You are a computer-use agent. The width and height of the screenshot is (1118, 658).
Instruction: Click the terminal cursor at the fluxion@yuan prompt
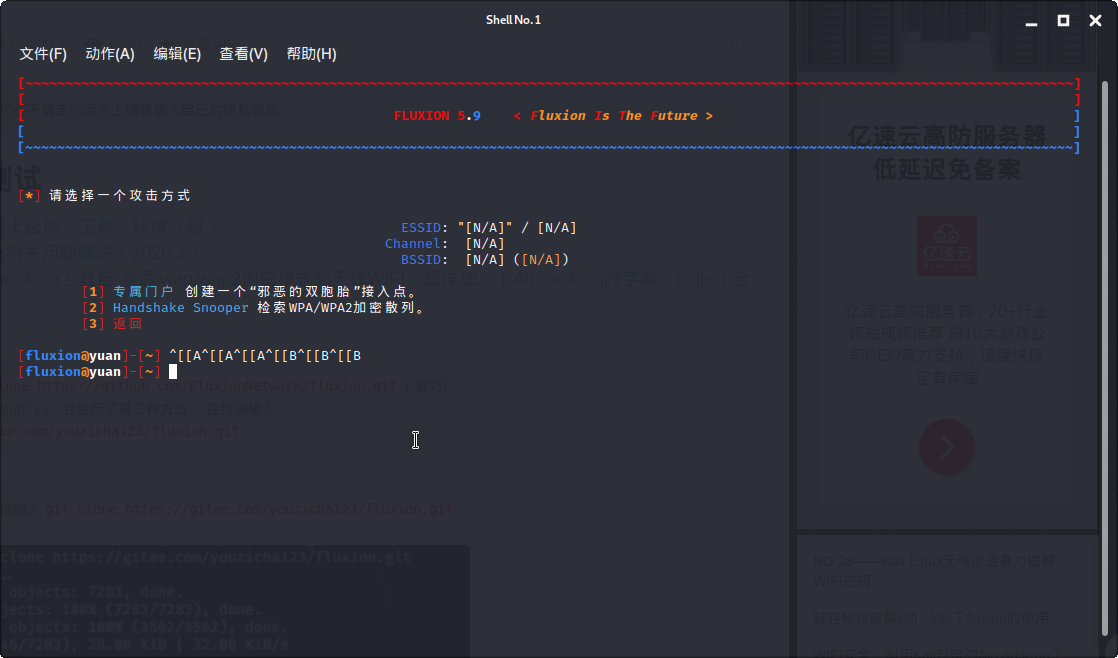(x=173, y=371)
